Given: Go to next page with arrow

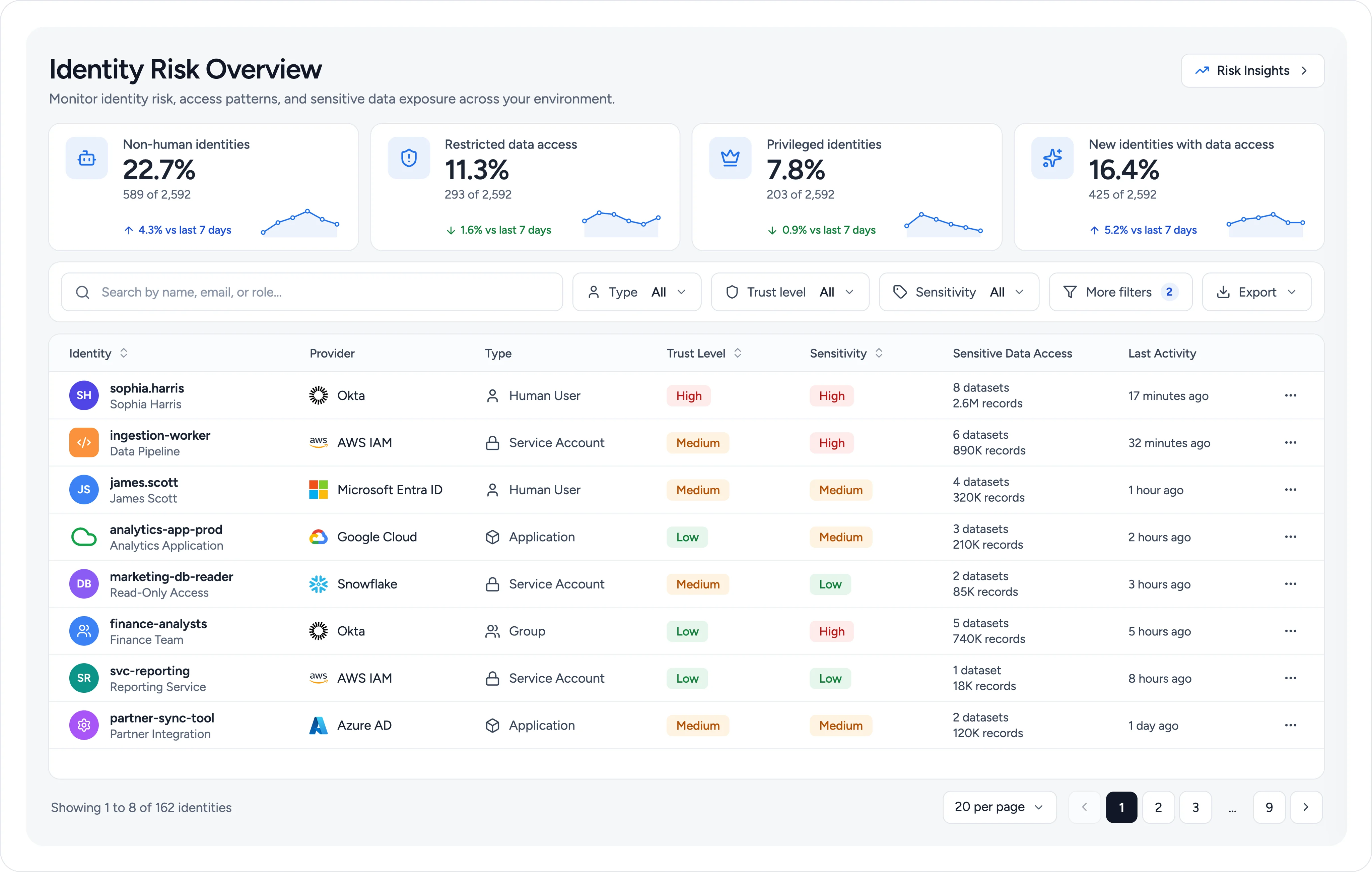Looking at the screenshot, I should tap(1306, 808).
